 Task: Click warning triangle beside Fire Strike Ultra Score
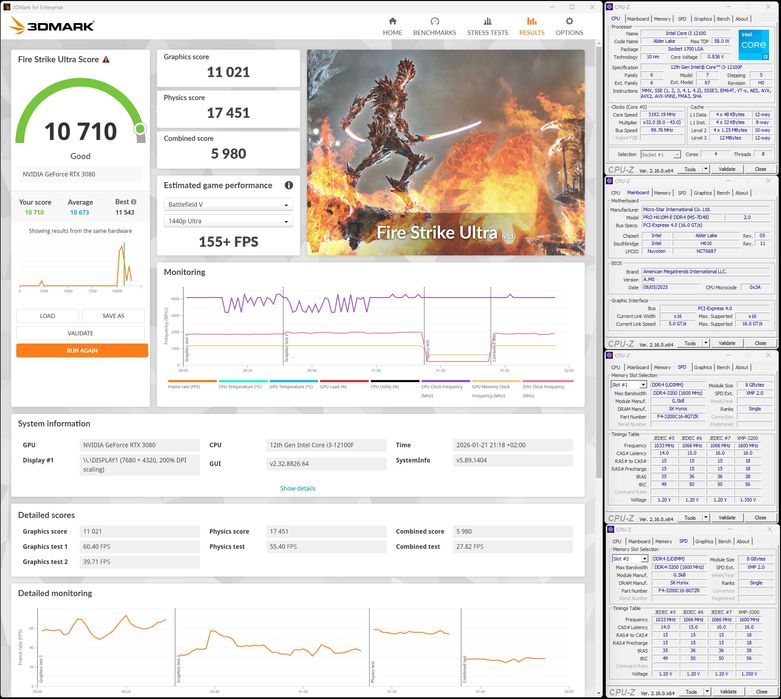pos(106,59)
